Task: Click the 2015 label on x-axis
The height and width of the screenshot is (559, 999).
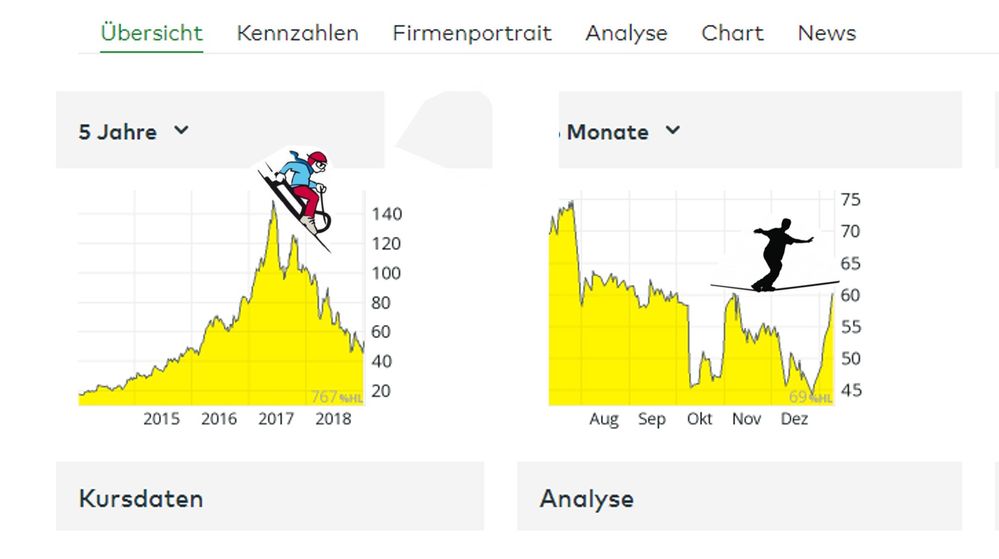Action: [161, 419]
